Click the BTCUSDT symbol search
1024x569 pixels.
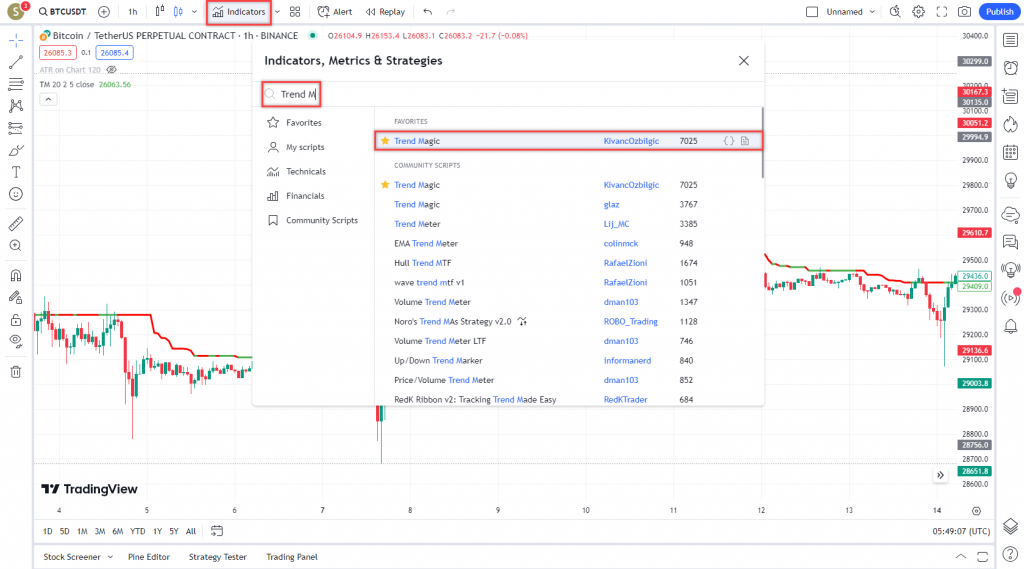63,12
